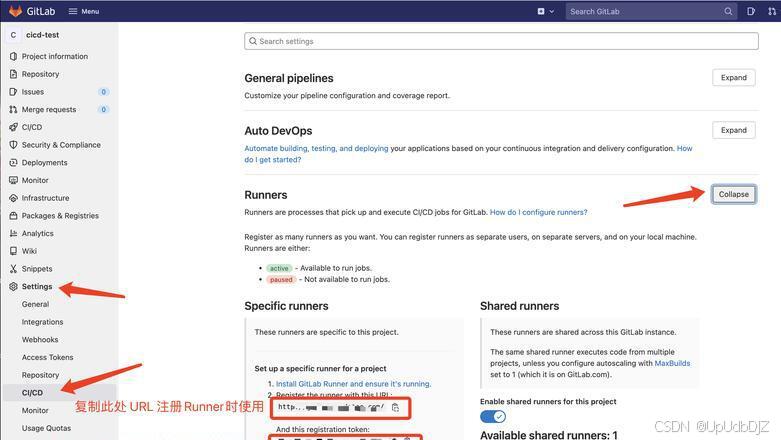Click the Monitor screen icon in the sidebar
781x440 pixels.
13,180
